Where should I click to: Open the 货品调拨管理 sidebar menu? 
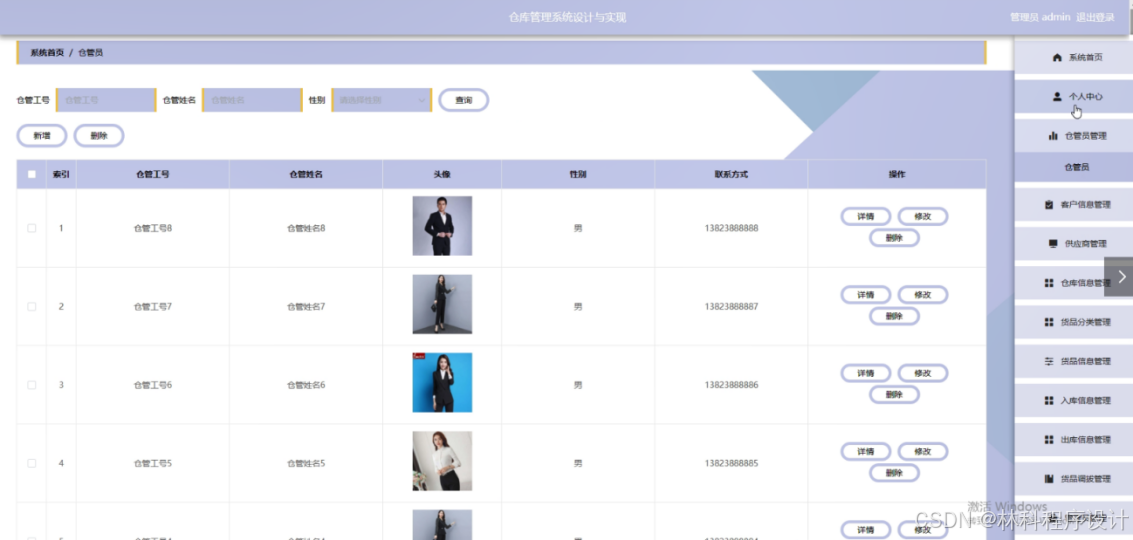tap(1073, 479)
